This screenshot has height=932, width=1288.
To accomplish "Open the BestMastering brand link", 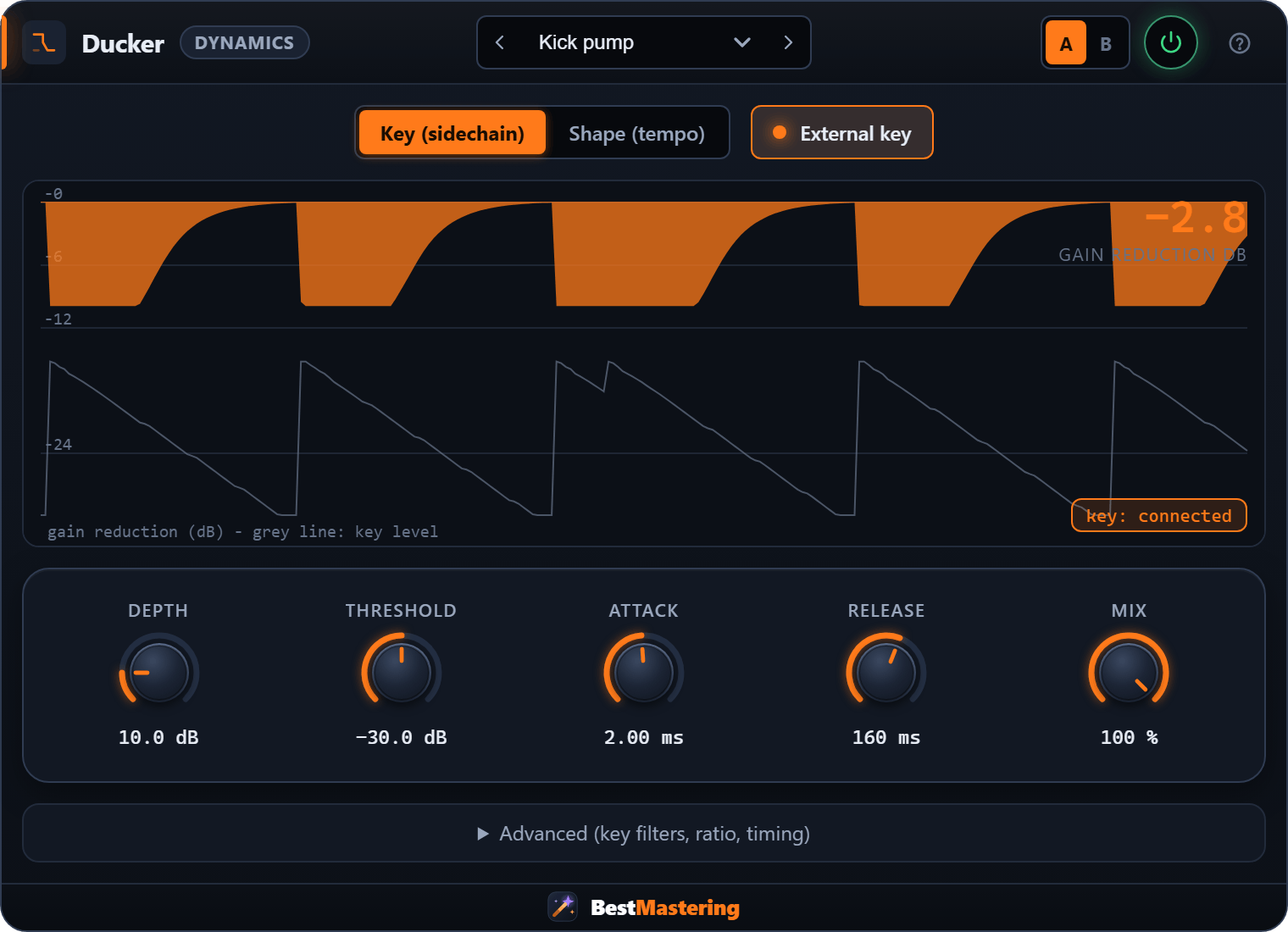I will [x=664, y=907].
